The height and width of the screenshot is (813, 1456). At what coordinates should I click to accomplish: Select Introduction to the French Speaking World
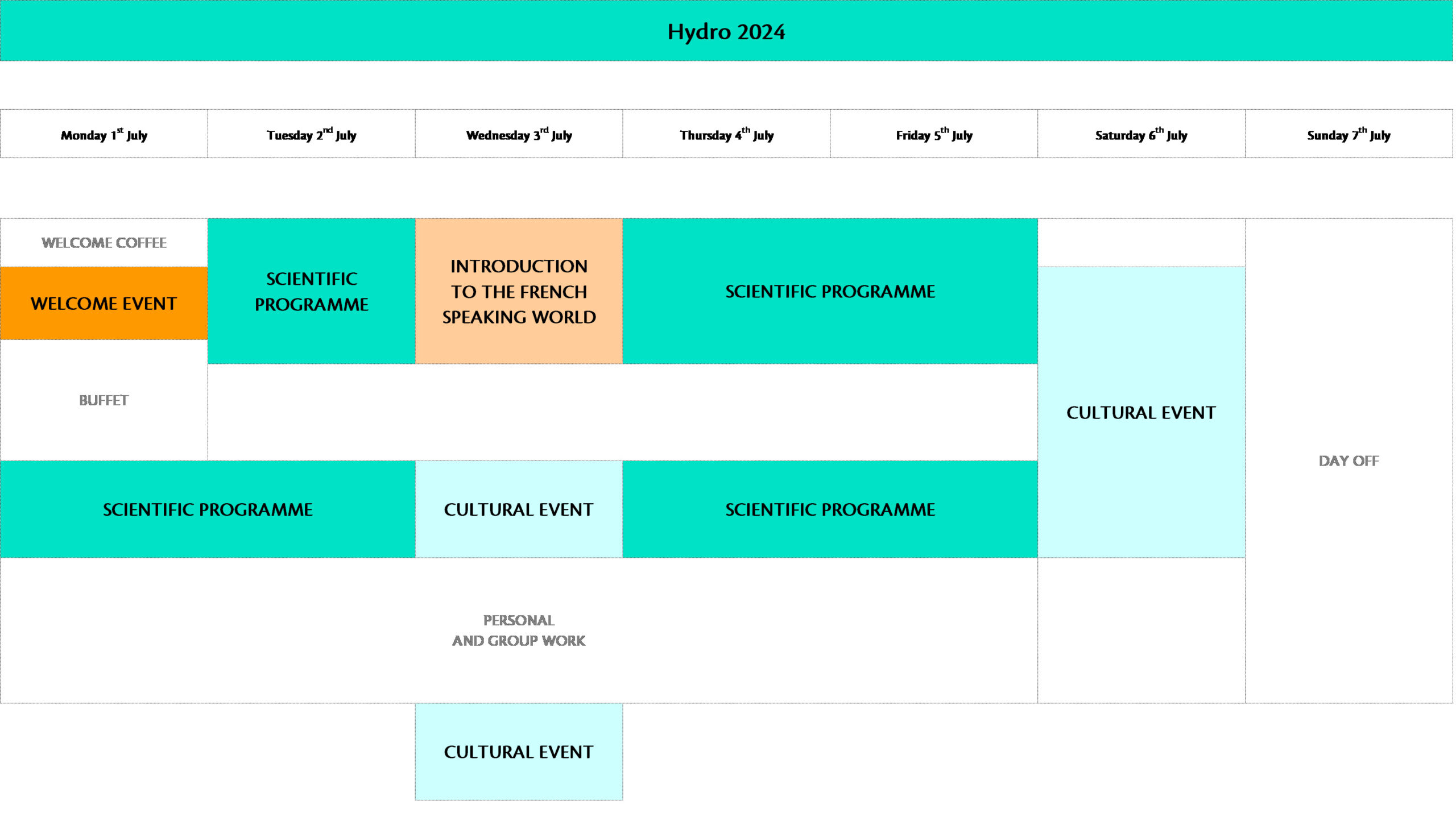[x=519, y=291]
